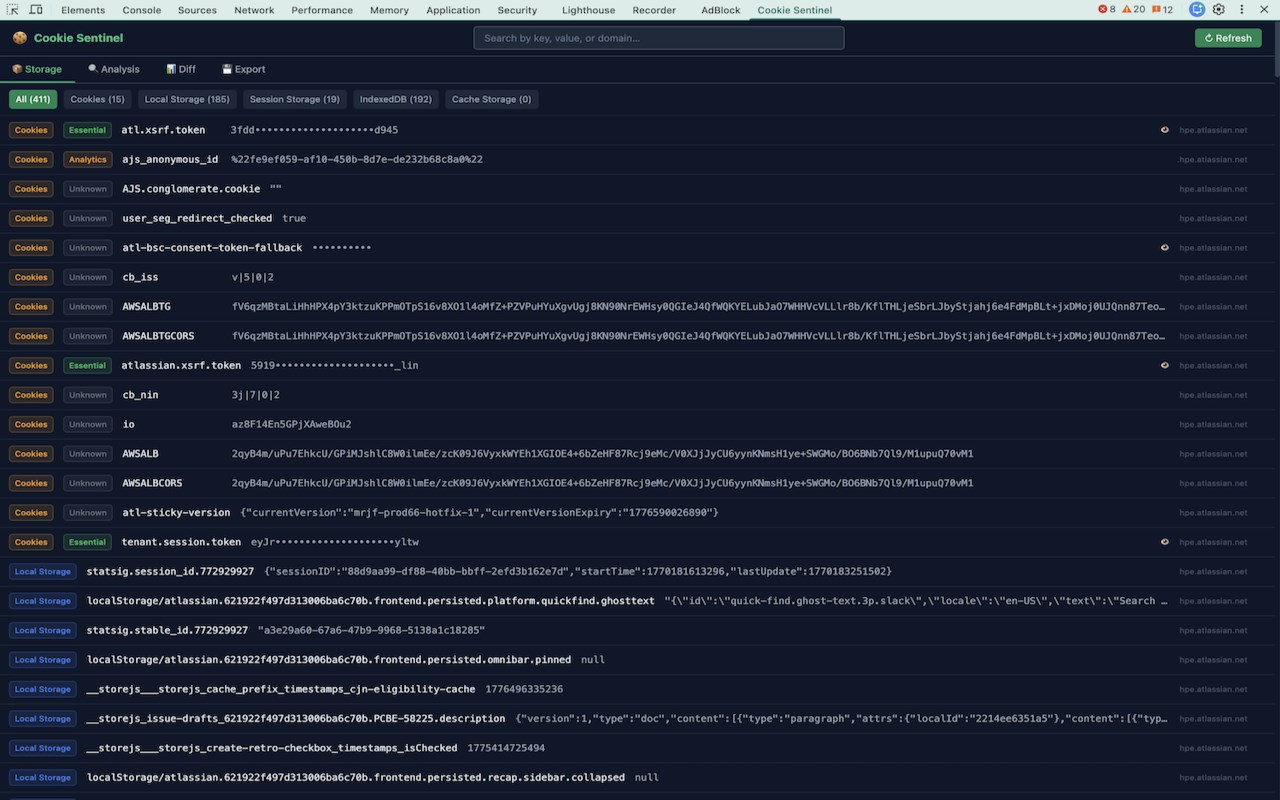
Task: Click the blue icon beside the settings gear
Action: click(1197, 10)
